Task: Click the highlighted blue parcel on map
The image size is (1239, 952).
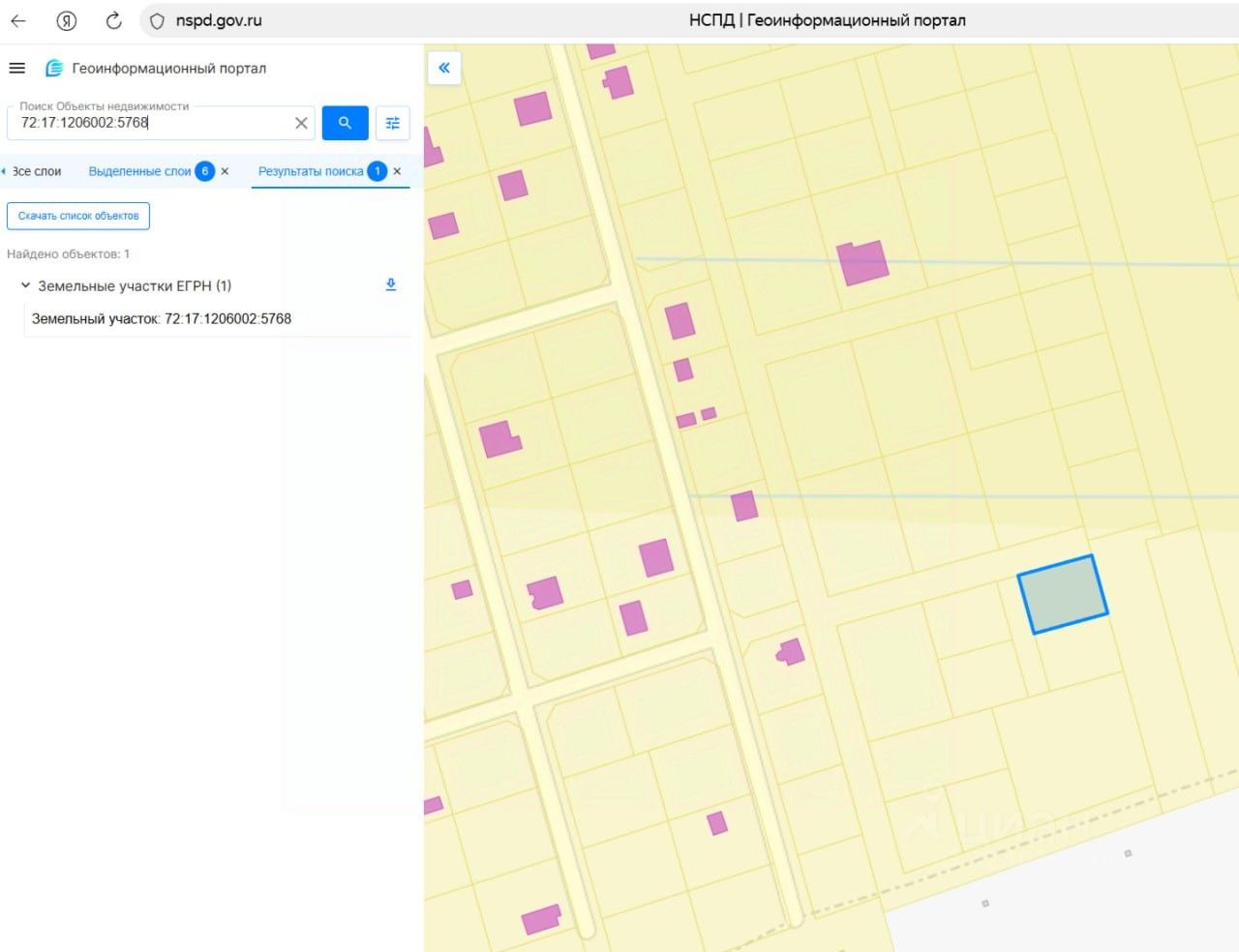Action: point(1062,594)
